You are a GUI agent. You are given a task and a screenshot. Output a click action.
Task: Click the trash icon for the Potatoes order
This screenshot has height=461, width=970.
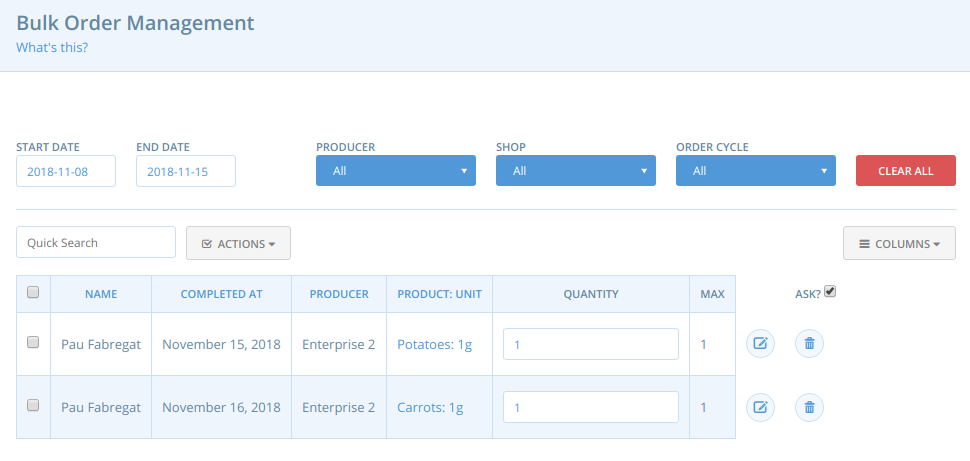tap(809, 343)
